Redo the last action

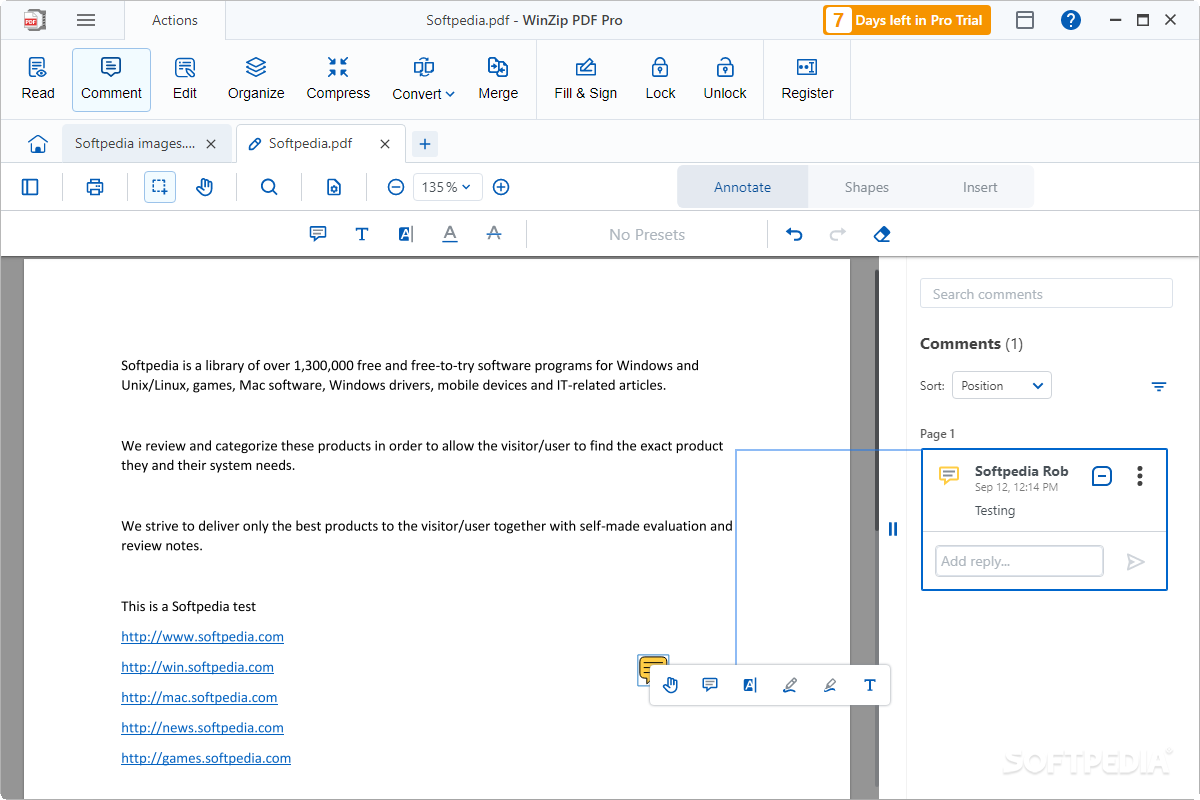pyautogui.click(x=838, y=234)
